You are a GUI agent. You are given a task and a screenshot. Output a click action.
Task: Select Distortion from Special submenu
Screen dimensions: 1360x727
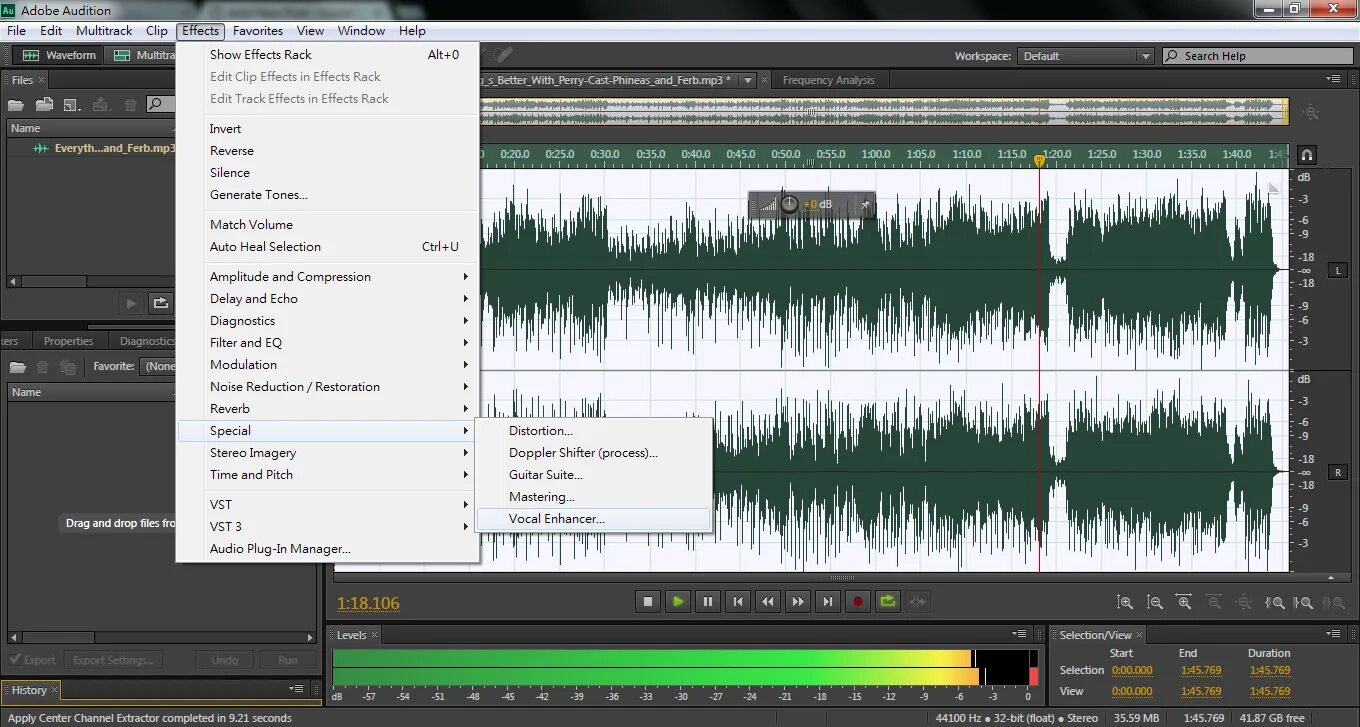tap(594, 430)
